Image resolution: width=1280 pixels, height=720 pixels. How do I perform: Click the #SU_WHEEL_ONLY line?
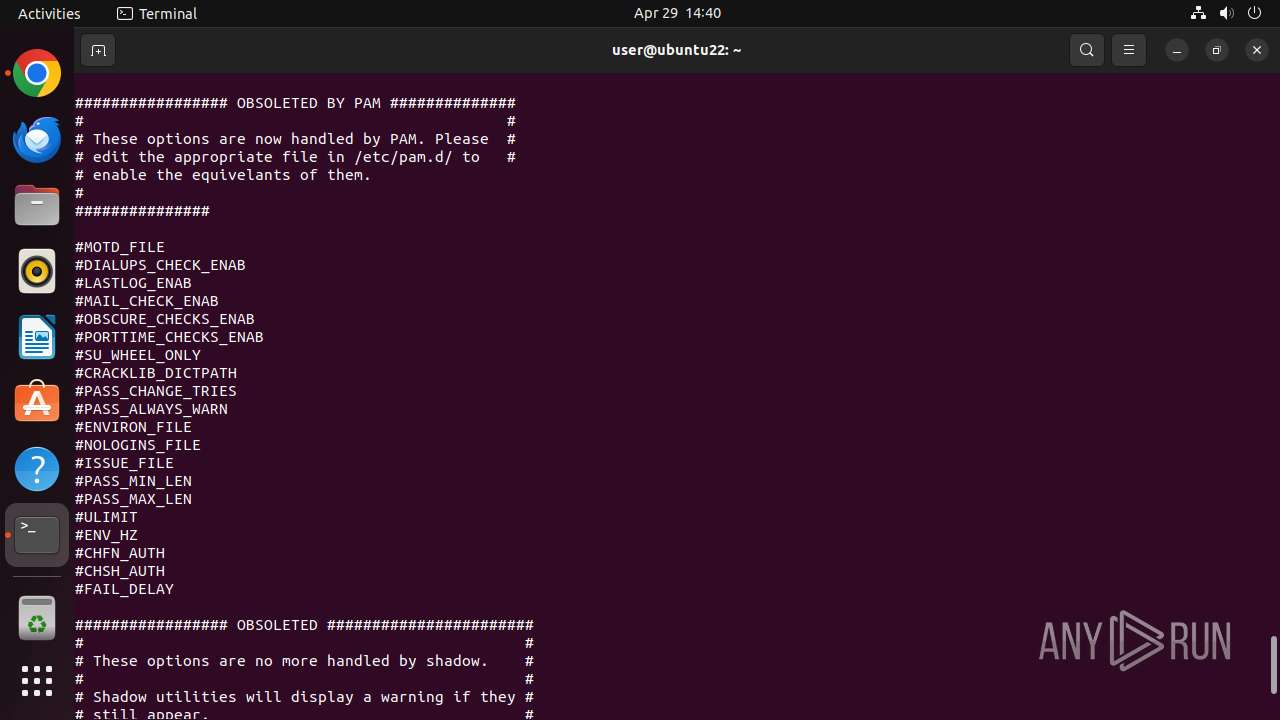coord(138,355)
